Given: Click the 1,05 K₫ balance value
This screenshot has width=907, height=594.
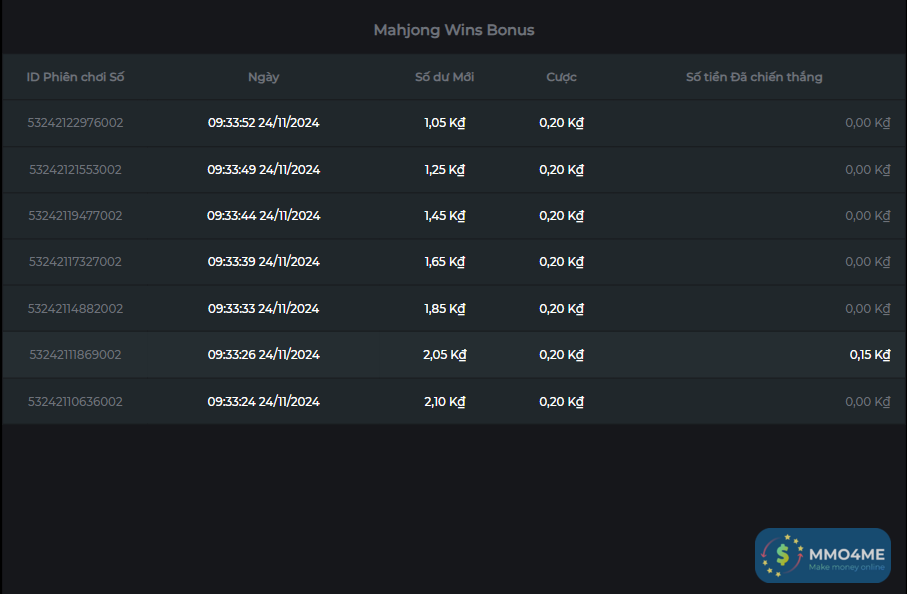Looking at the screenshot, I should (x=445, y=123).
